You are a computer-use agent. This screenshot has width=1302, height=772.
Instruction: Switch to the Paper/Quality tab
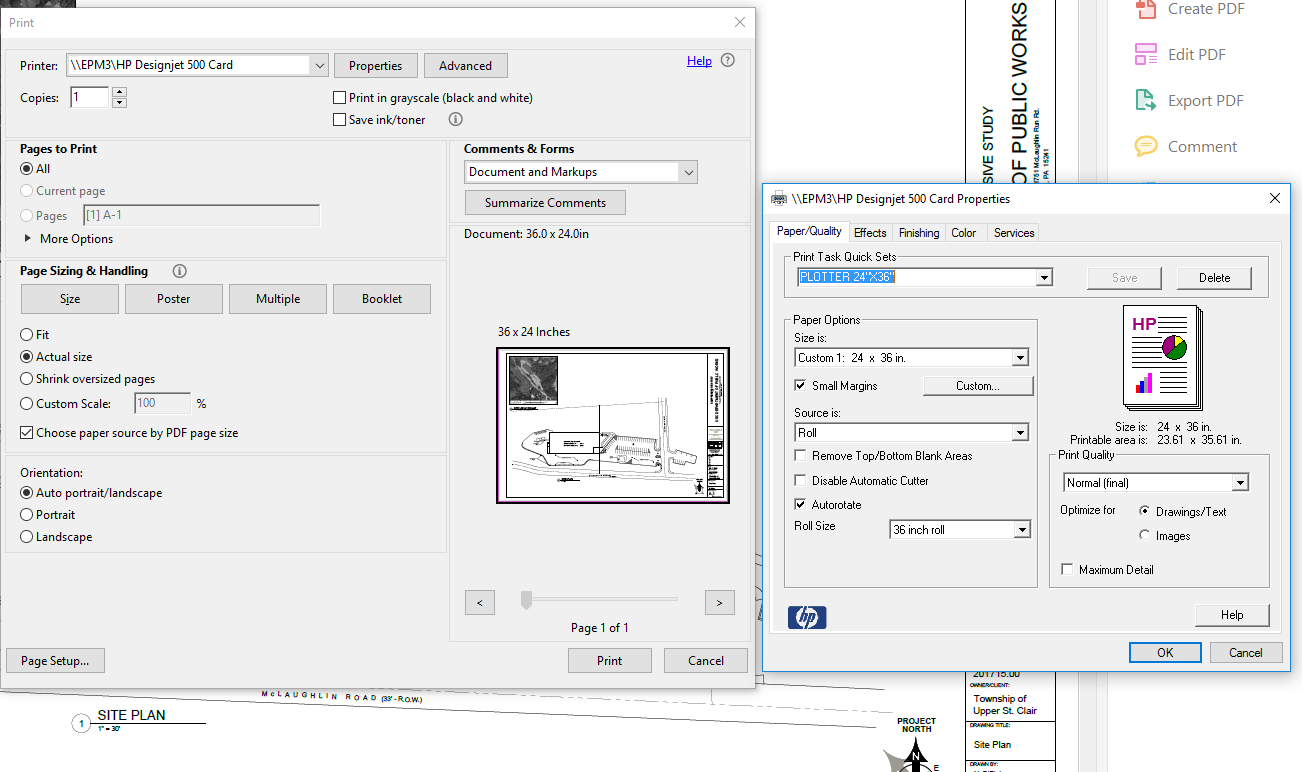click(x=810, y=231)
